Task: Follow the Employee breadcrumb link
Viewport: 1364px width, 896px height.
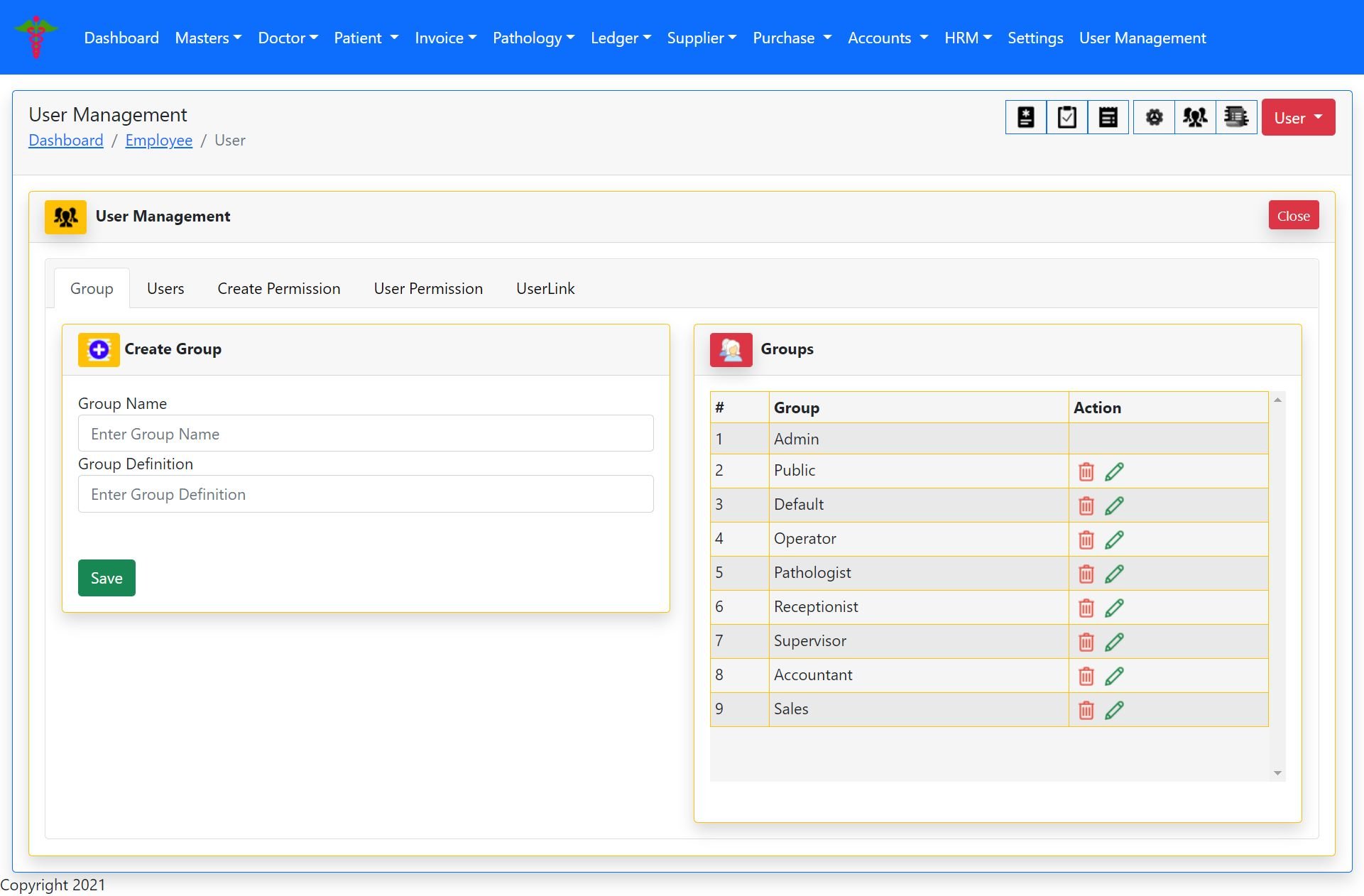Action: [x=158, y=141]
